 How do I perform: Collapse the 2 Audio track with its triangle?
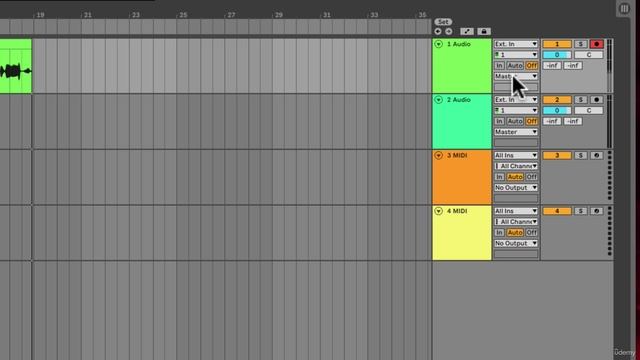click(438, 100)
